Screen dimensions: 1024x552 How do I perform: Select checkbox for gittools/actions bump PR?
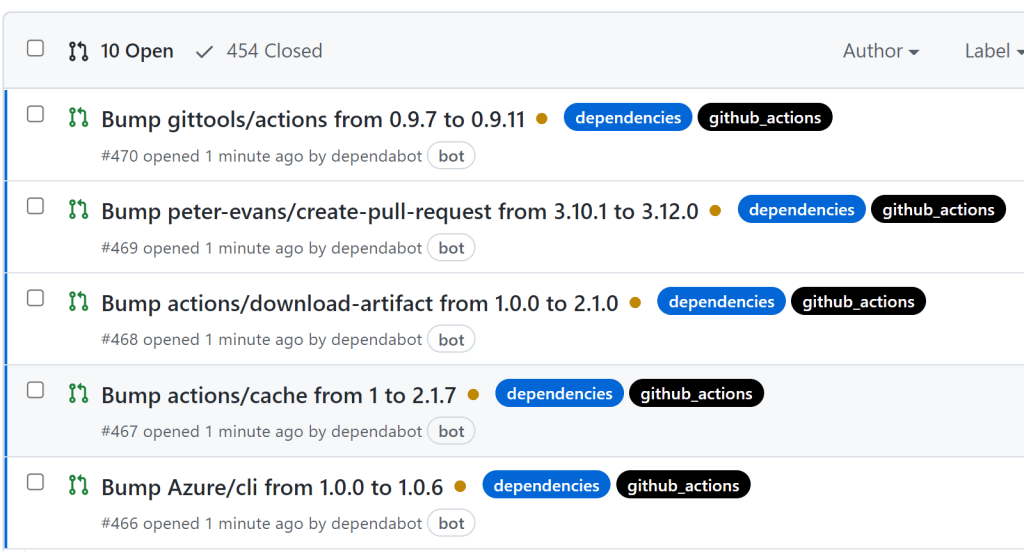point(35,114)
